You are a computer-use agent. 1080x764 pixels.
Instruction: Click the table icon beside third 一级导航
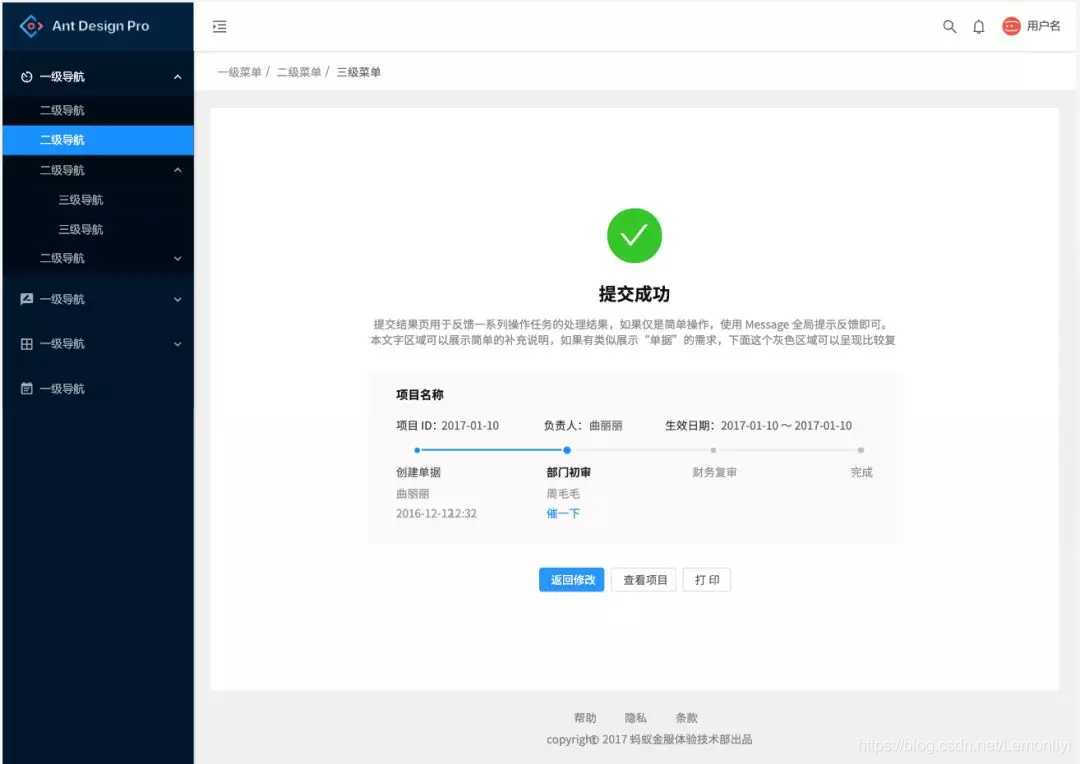coord(26,343)
